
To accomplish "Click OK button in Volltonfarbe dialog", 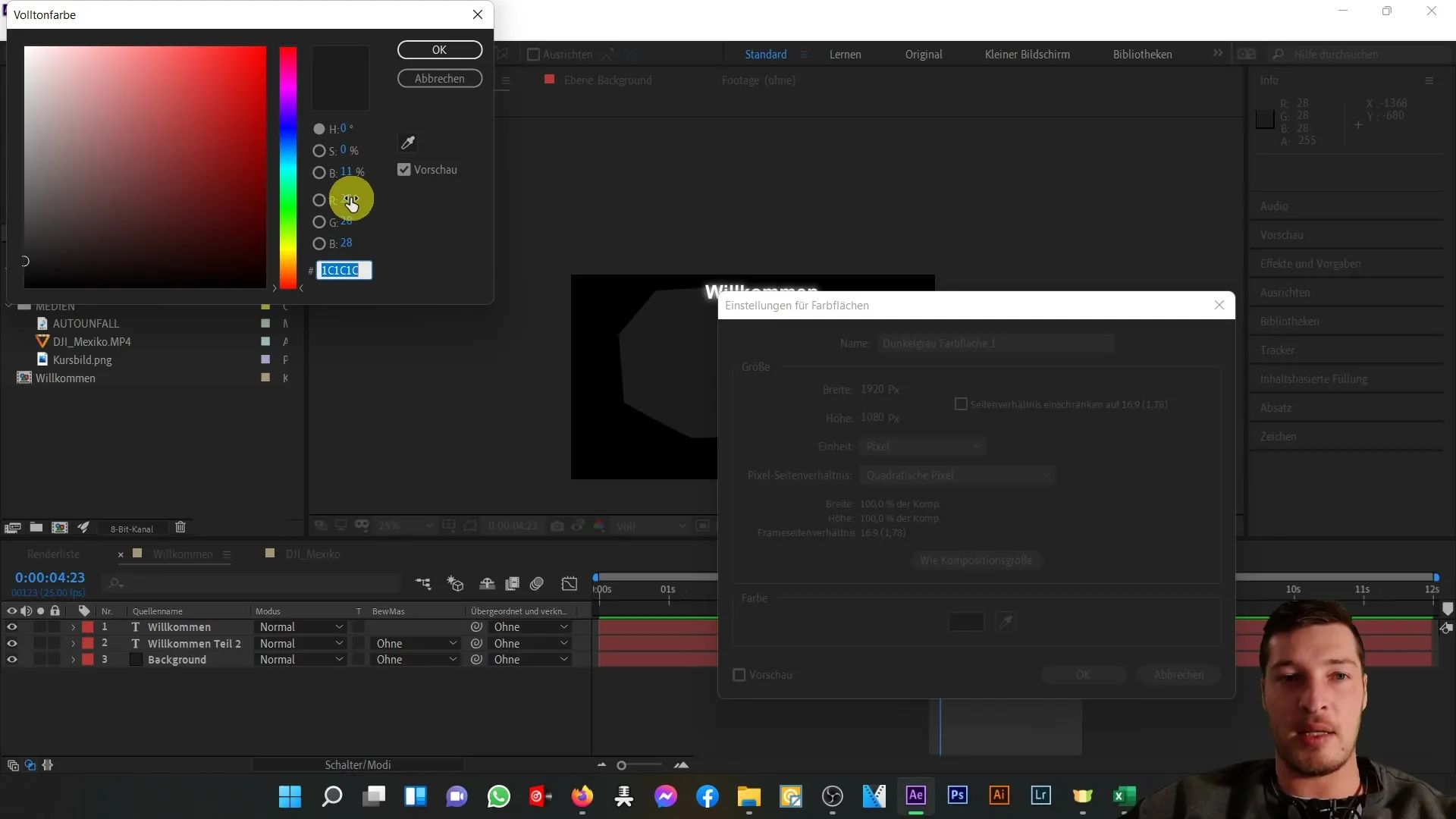I will click(x=439, y=49).
